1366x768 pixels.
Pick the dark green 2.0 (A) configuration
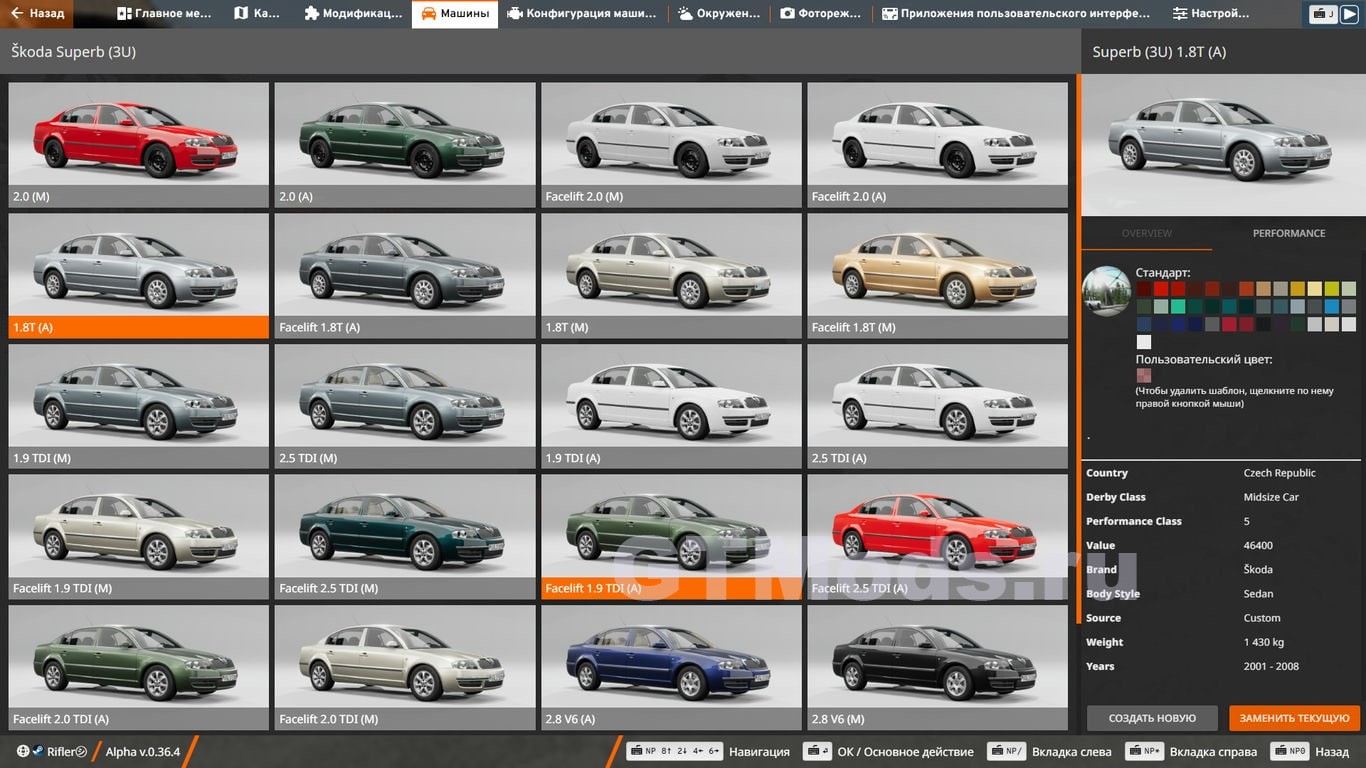(405, 145)
